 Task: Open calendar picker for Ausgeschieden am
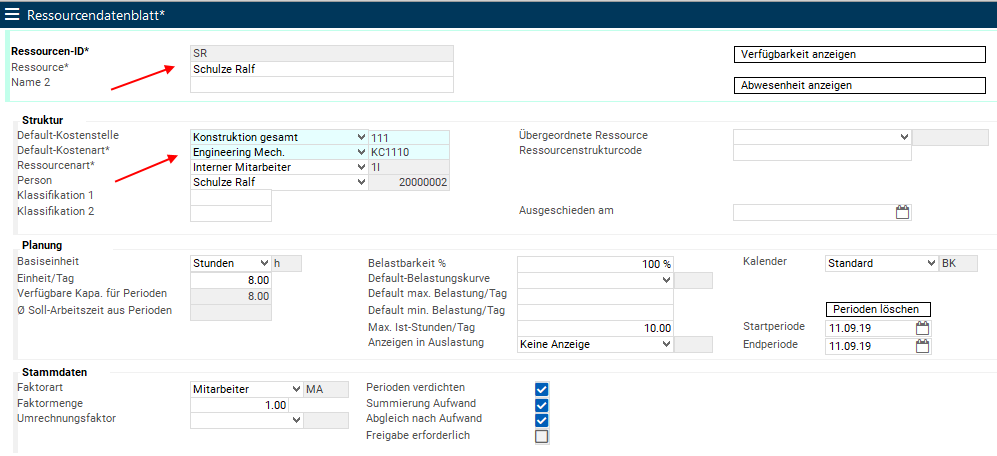pos(902,212)
